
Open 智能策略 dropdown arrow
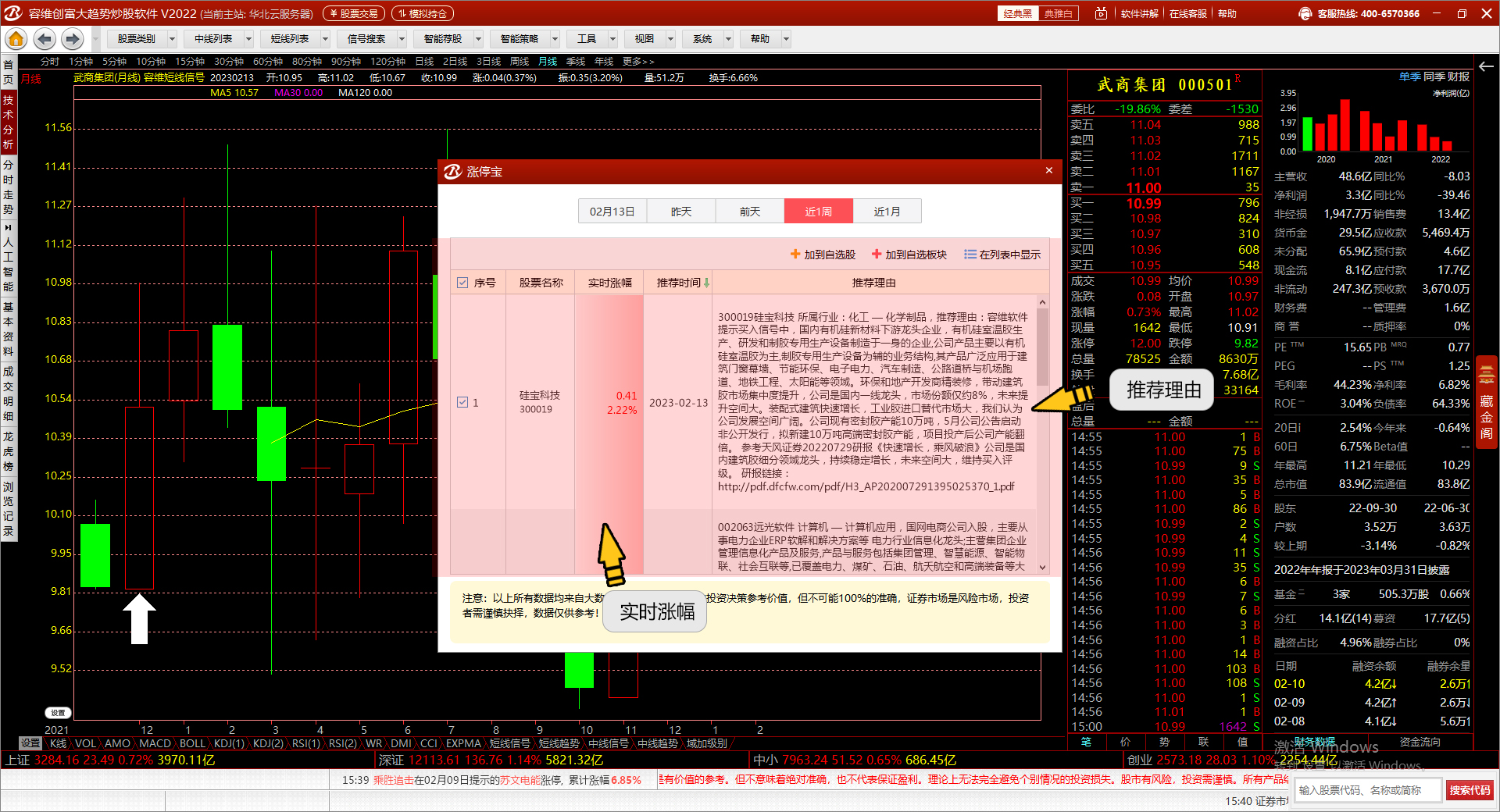[555, 38]
